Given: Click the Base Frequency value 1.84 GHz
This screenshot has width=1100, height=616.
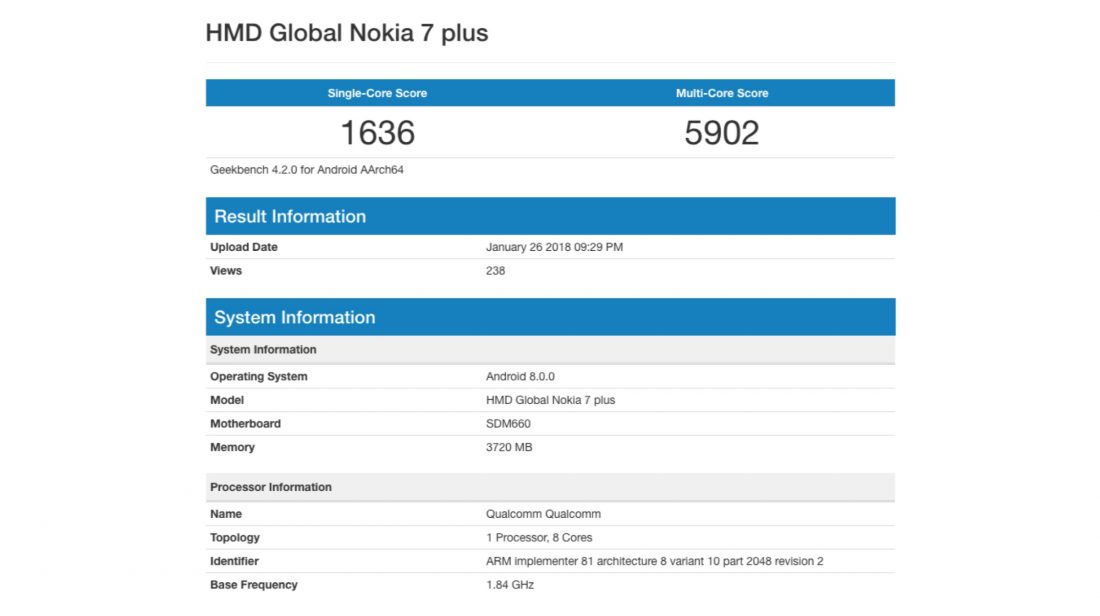Looking at the screenshot, I should tap(509, 585).
